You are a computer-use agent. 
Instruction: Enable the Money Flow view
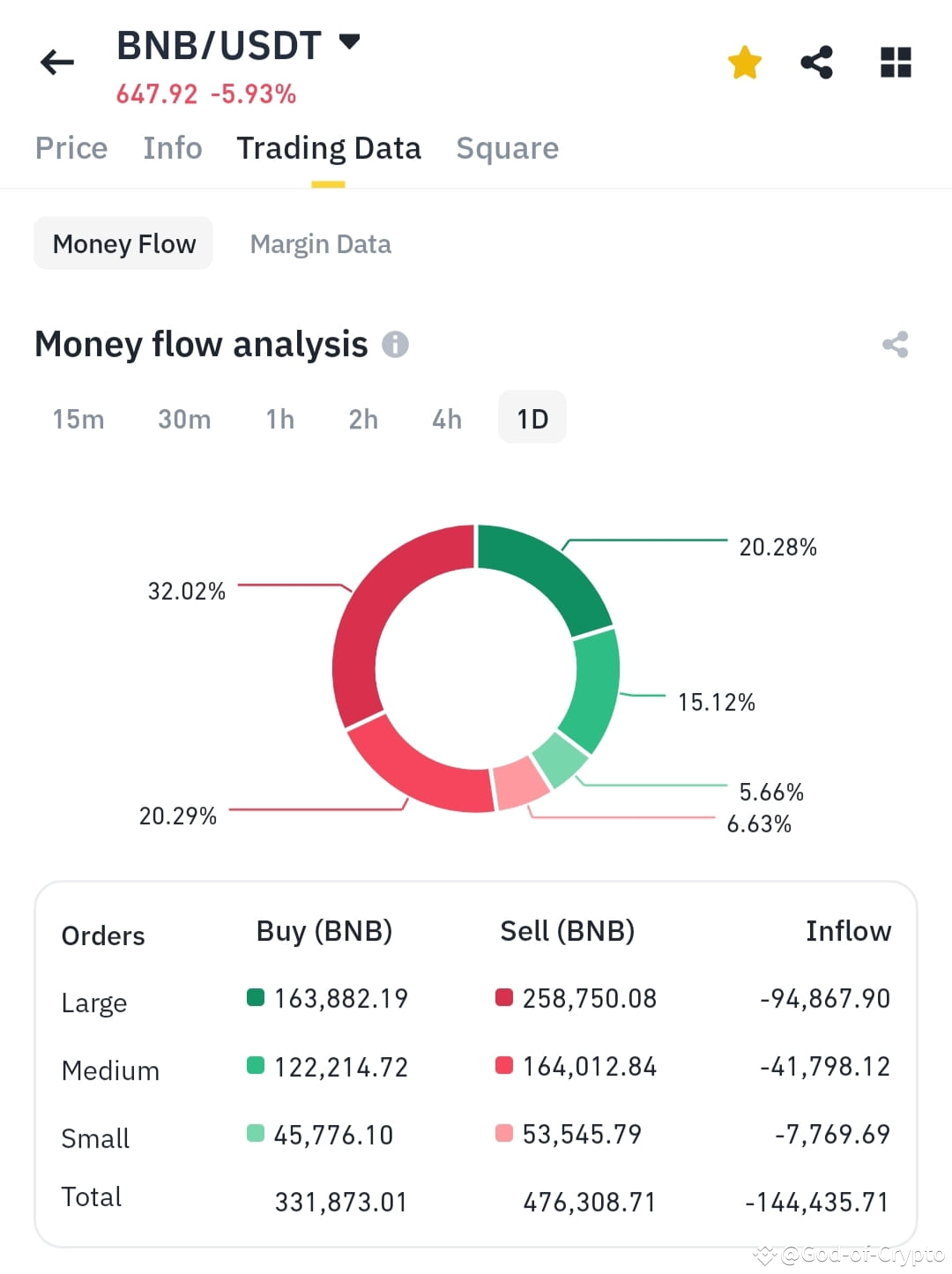(123, 243)
